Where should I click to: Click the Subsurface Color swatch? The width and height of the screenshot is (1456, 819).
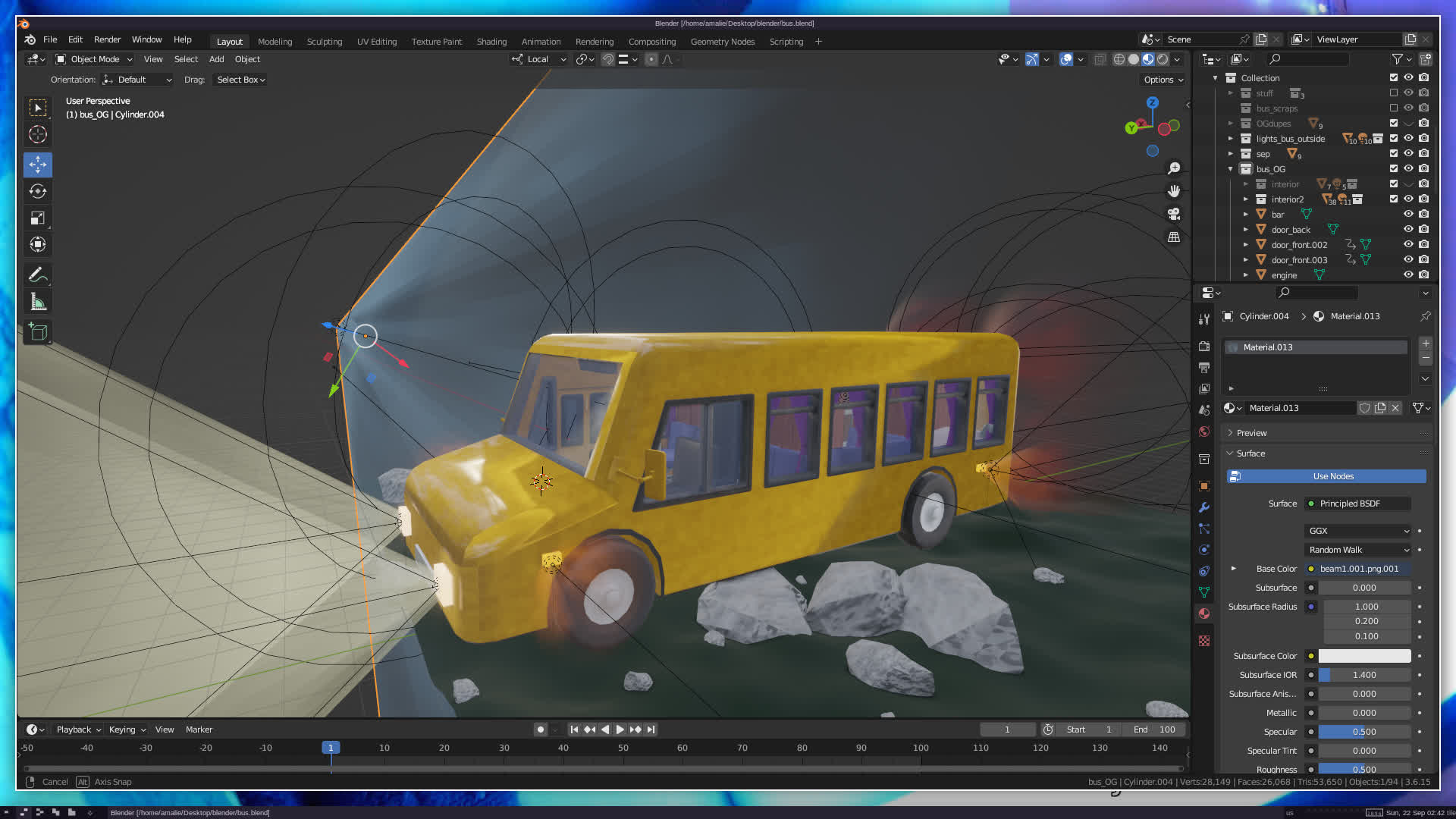(1364, 656)
